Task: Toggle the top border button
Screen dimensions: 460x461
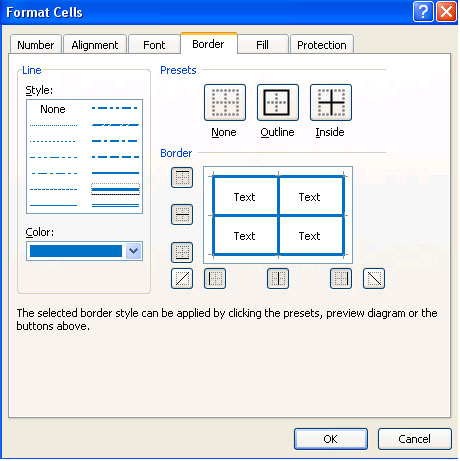Action: click(x=182, y=177)
